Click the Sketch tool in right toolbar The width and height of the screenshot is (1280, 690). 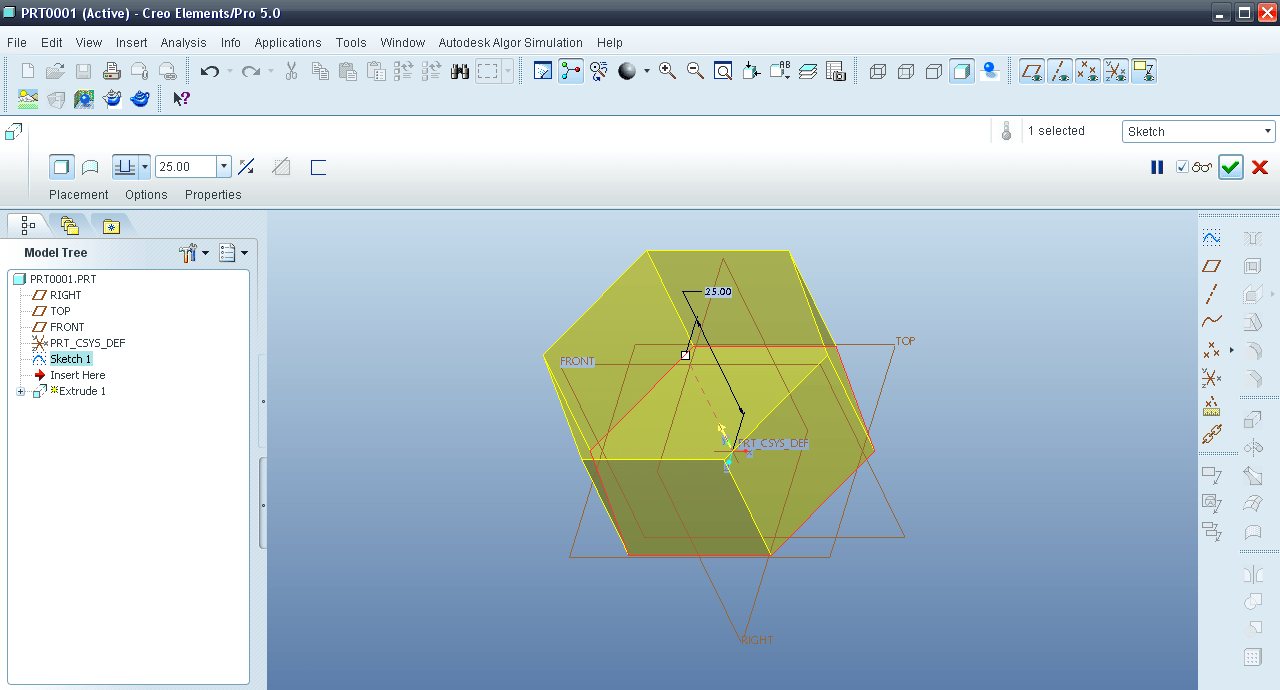pos(1211,238)
